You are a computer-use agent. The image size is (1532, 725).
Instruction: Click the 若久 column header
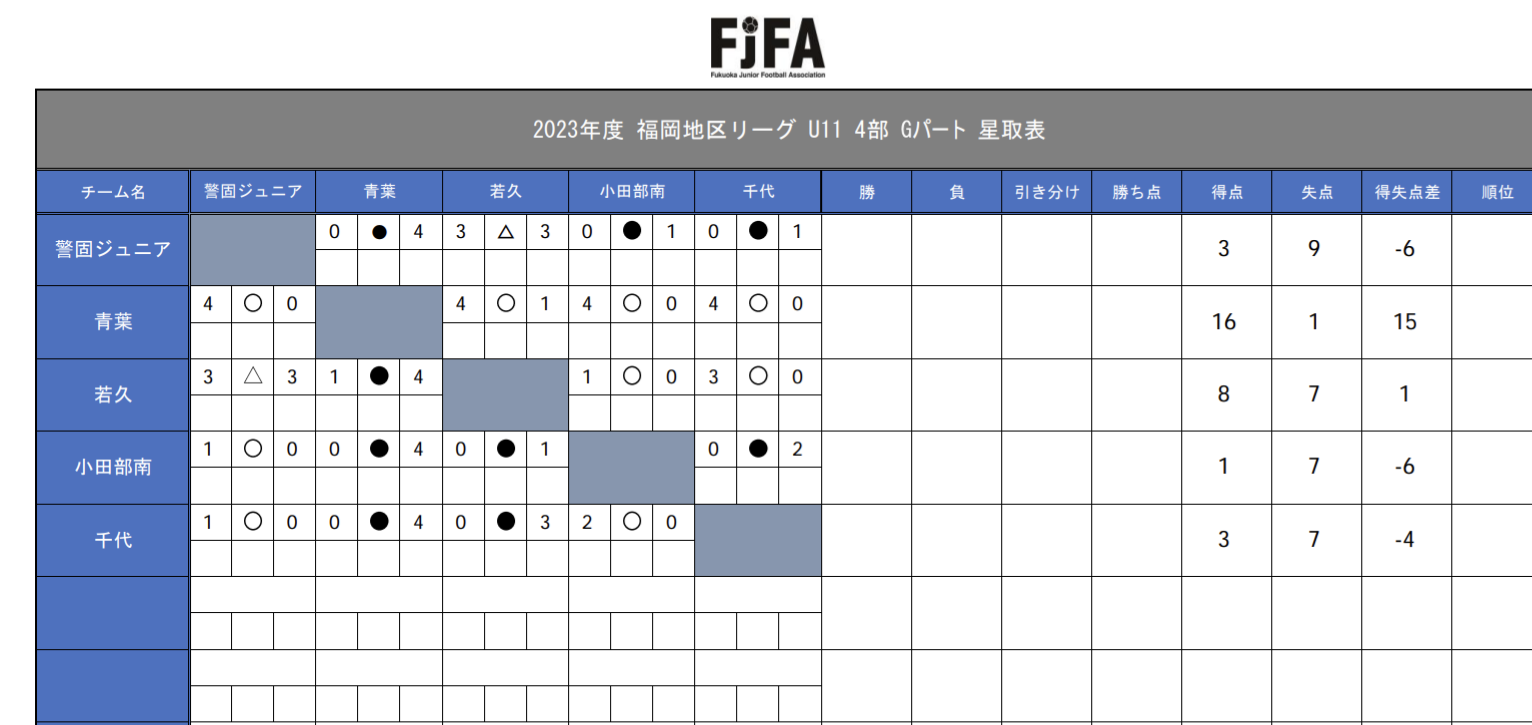pos(505,192)
